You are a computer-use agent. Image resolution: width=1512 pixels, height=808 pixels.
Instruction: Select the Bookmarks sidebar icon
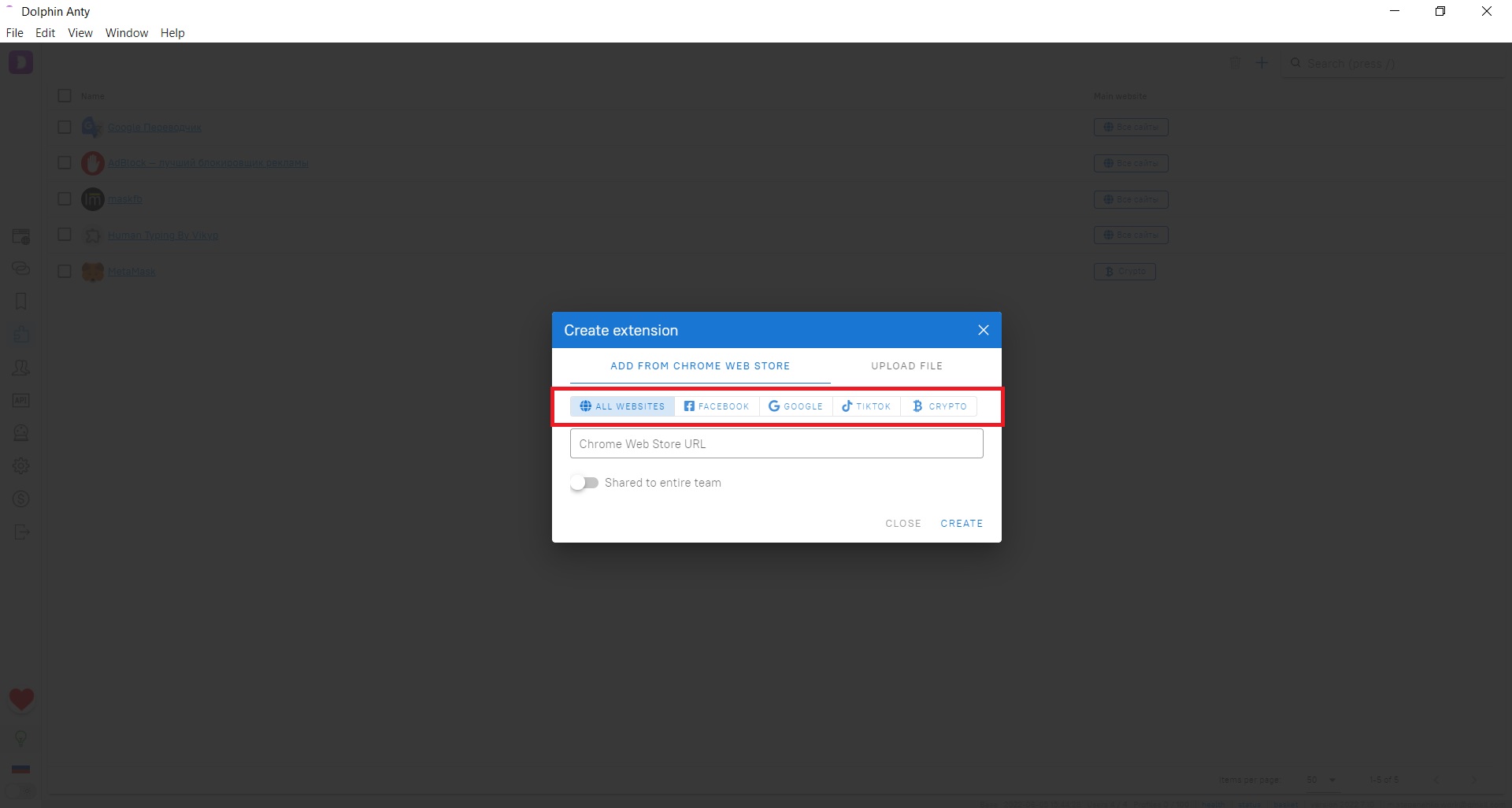click(x=21, y=302)
